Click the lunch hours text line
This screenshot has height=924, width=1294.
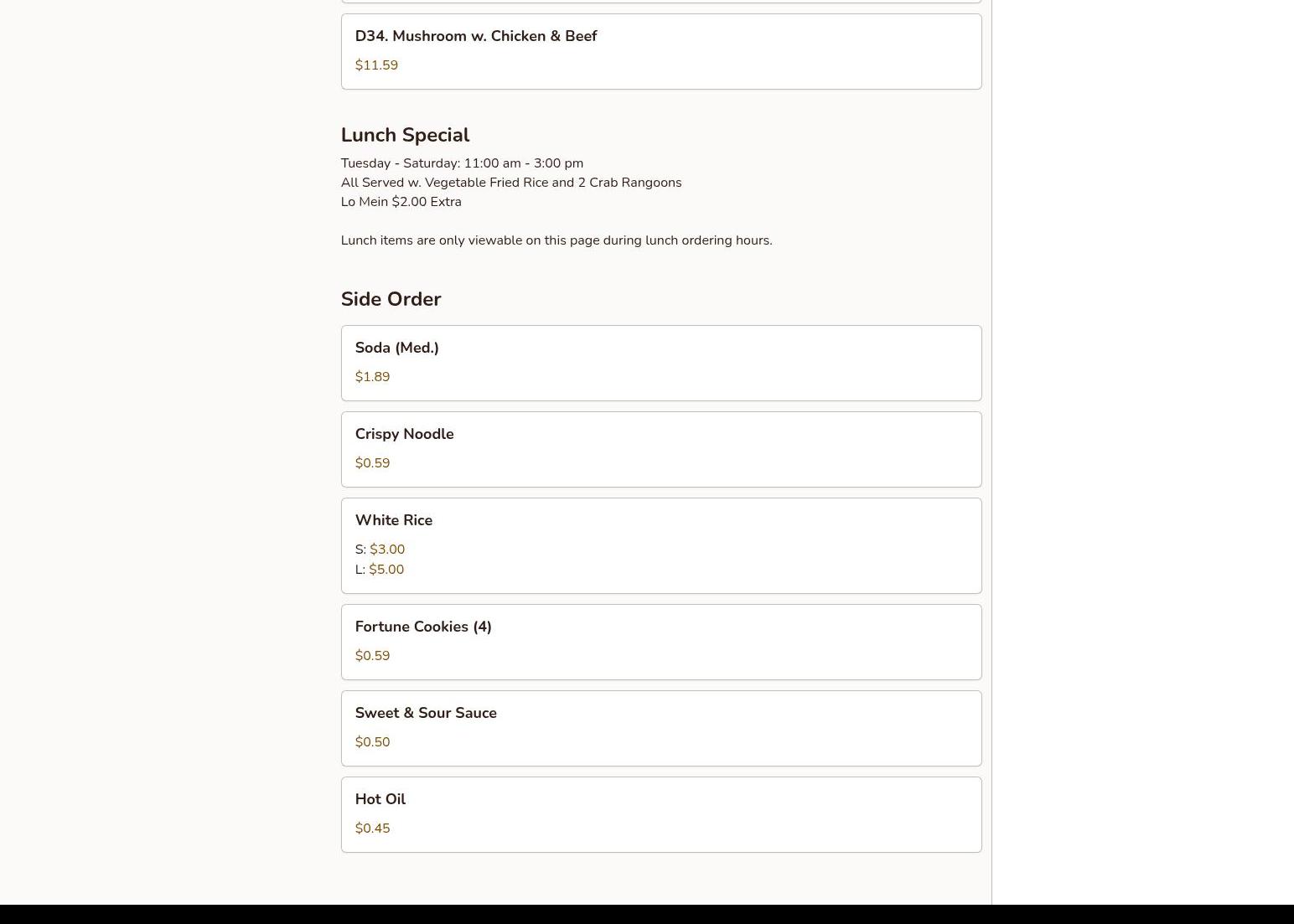pos(462,163)
